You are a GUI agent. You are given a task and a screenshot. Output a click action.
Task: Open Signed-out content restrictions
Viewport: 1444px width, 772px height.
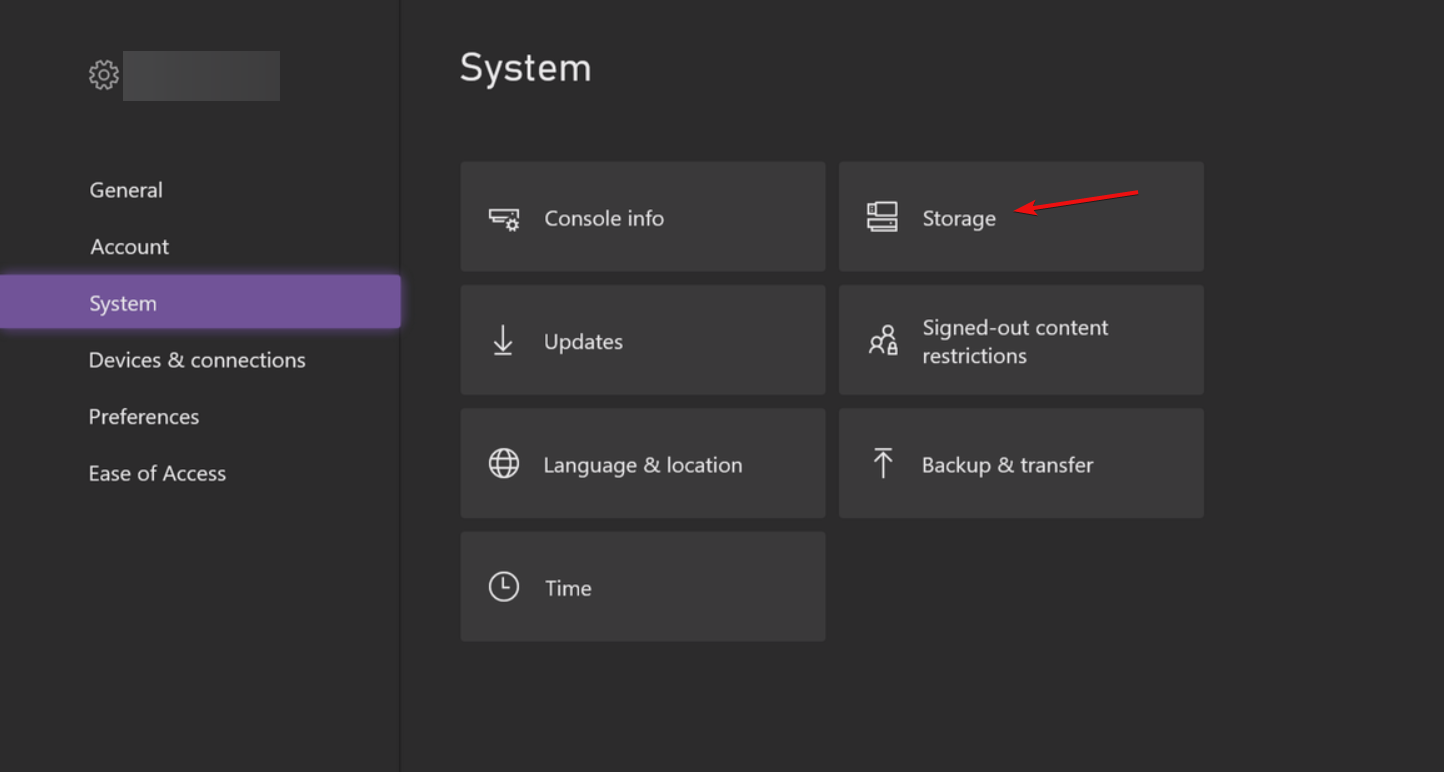(1020, 340)
